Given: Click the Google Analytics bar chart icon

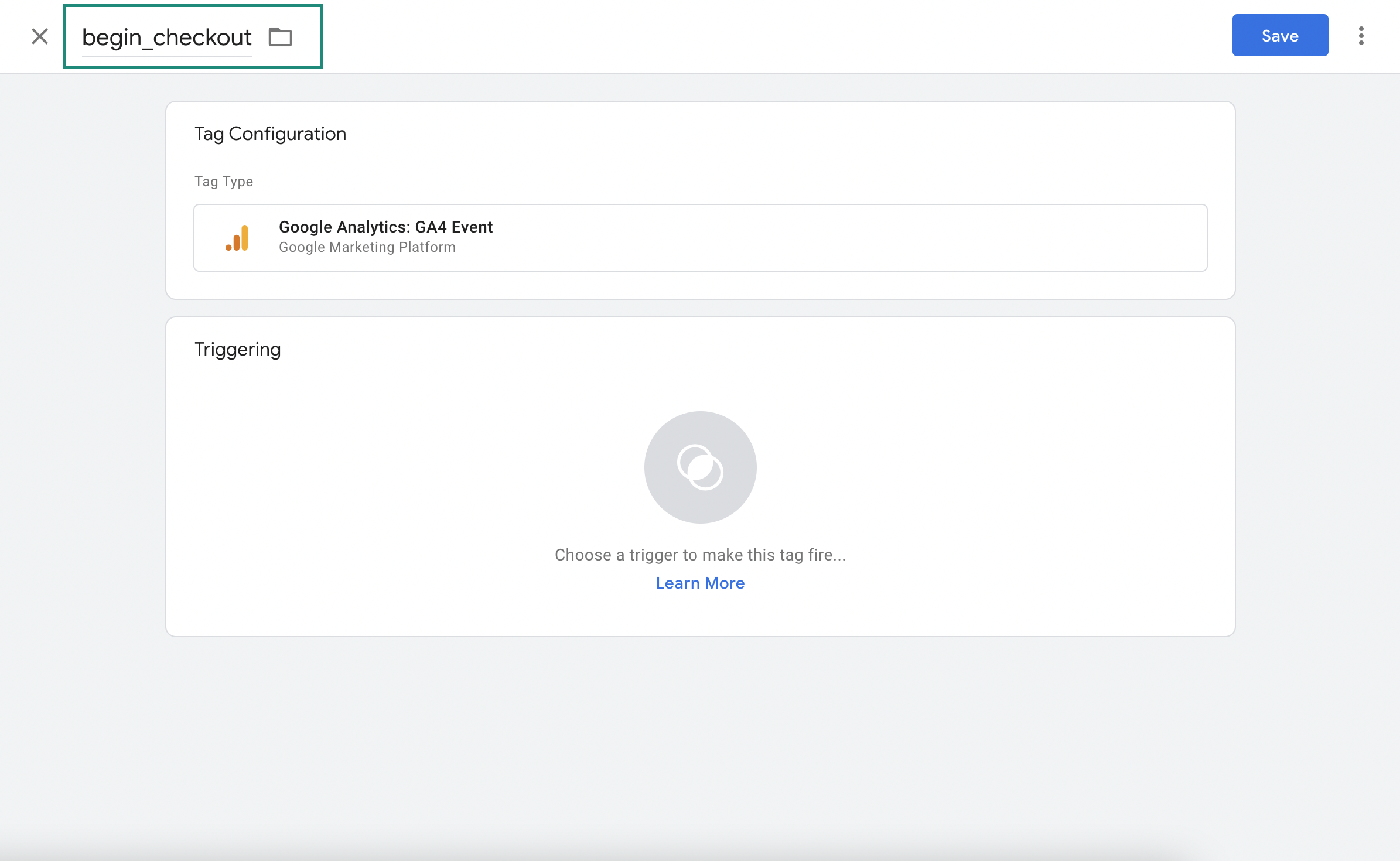Looking at the screenshot, I should [237, 238].
